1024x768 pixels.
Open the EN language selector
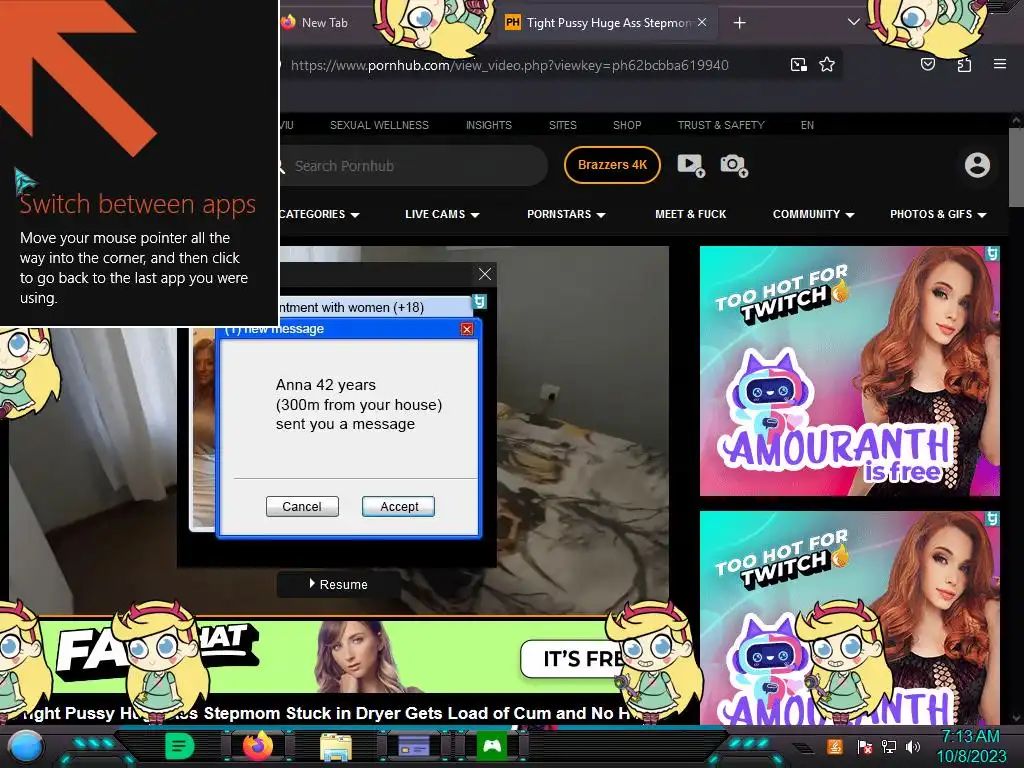(x=807, y=125)
